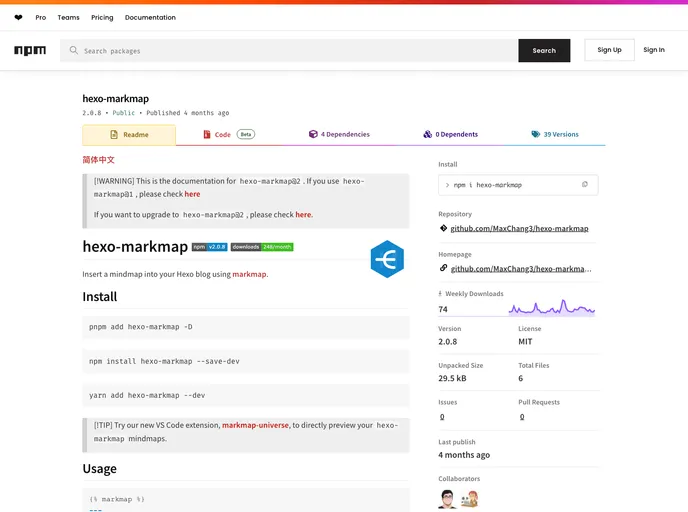688x512 pixels.
Task: Open the second collaborator avatar
Action: point(469,499)
